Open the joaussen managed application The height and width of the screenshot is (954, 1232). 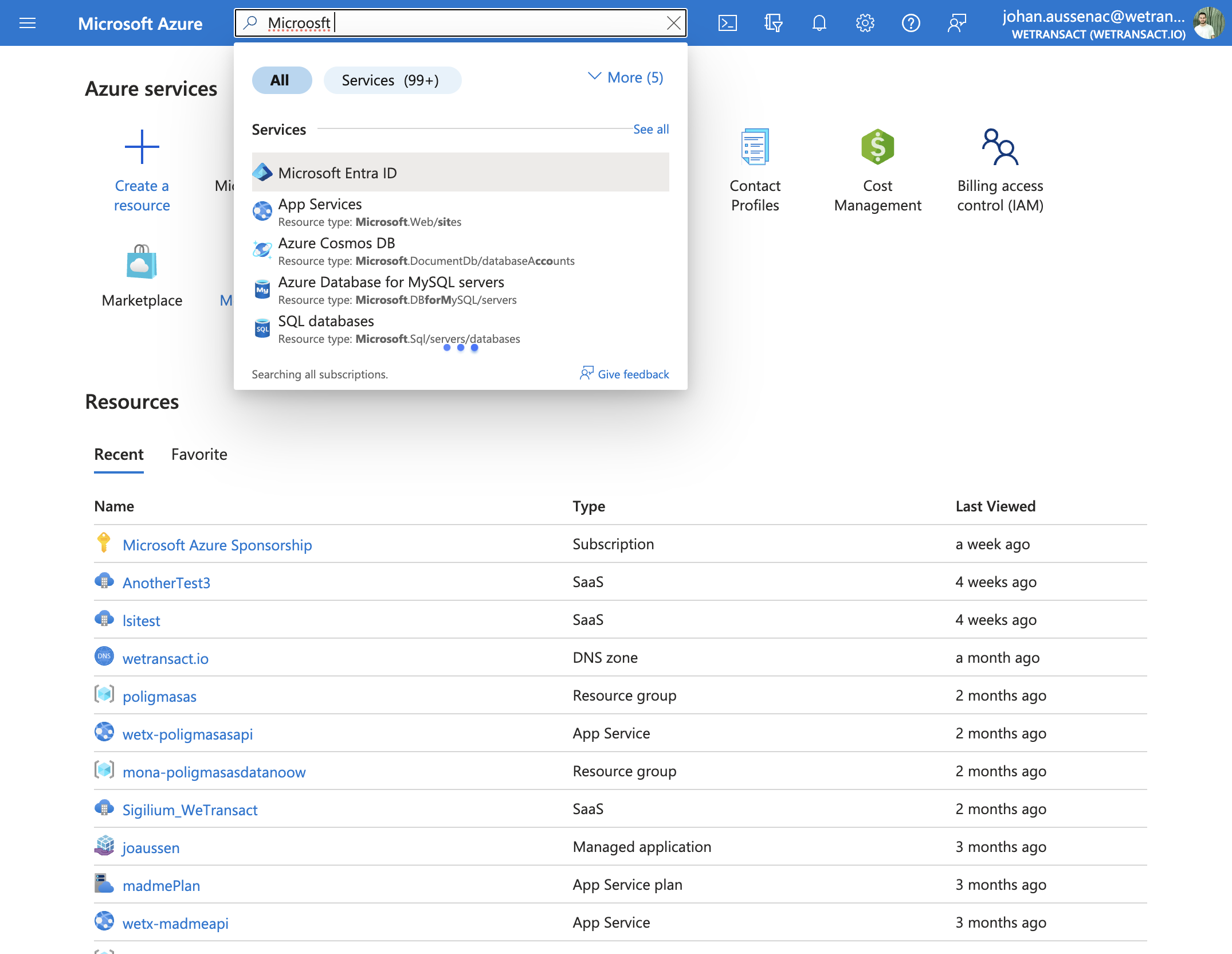point(151,847)
